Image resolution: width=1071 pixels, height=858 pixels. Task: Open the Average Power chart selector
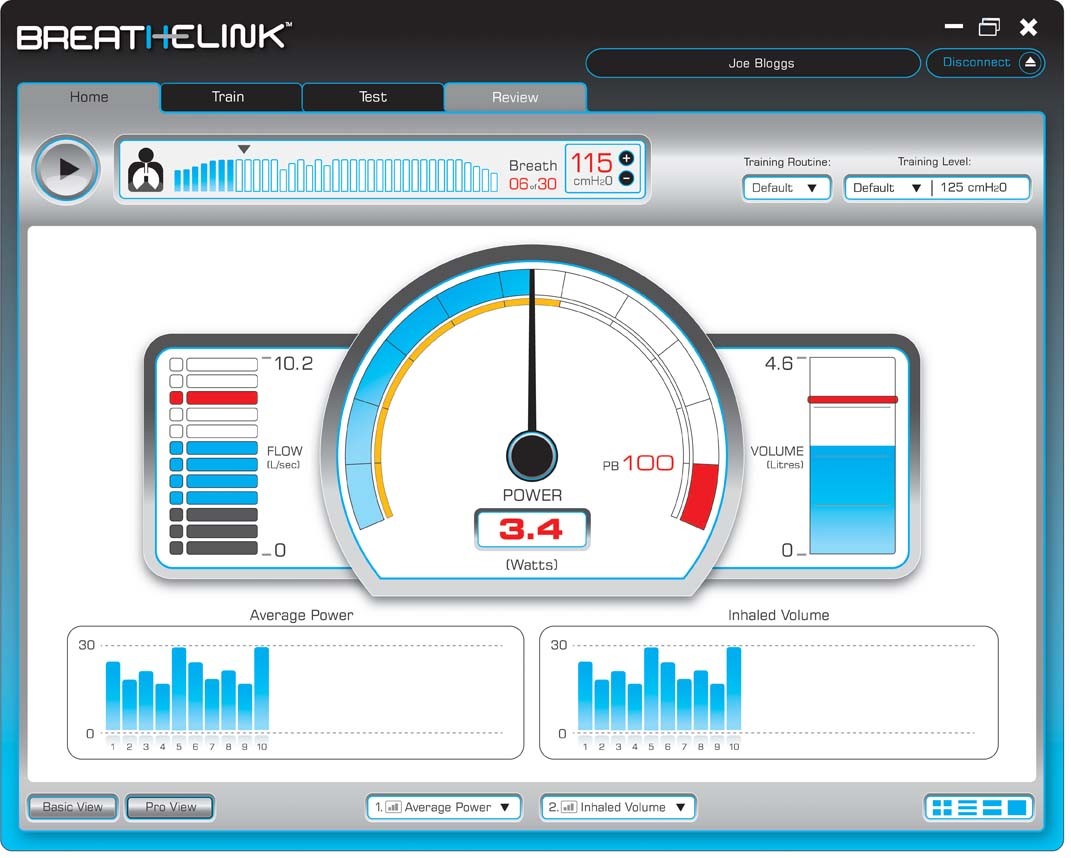(443, 807)
